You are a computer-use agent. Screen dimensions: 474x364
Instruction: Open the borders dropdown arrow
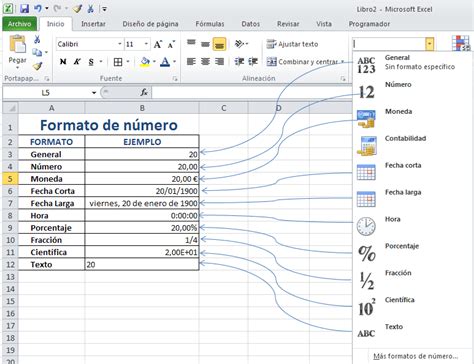(x=128, y=62)
